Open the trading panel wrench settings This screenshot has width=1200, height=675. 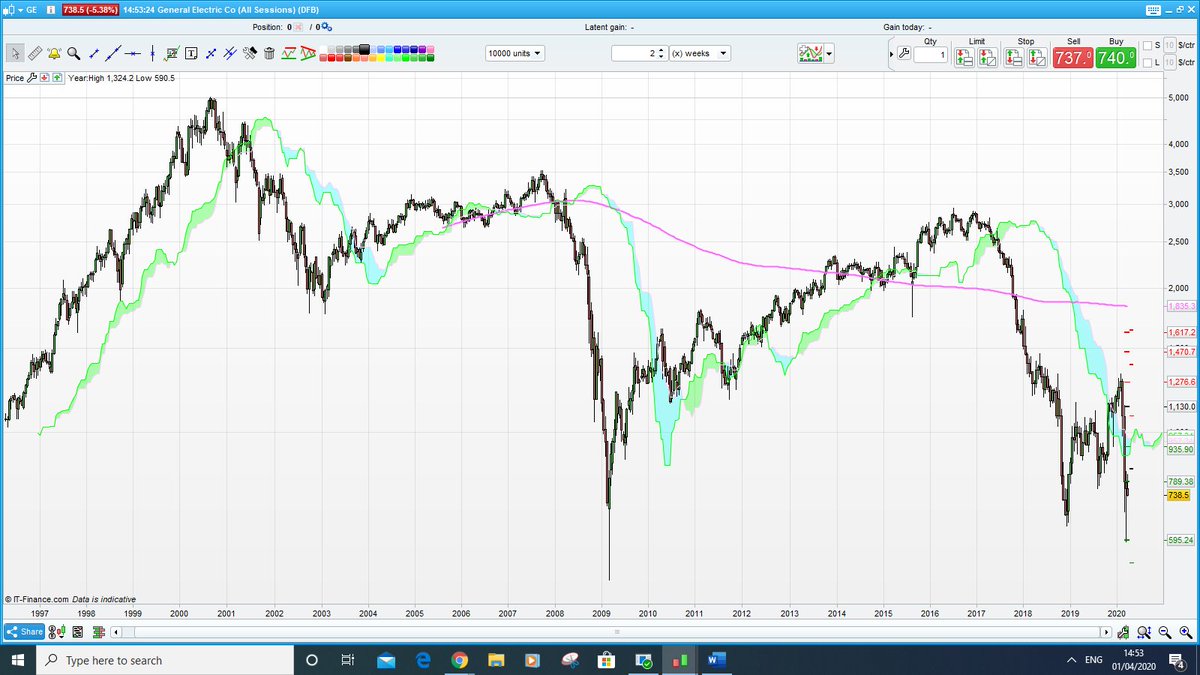pyautogui.click(x=904, y=53)
